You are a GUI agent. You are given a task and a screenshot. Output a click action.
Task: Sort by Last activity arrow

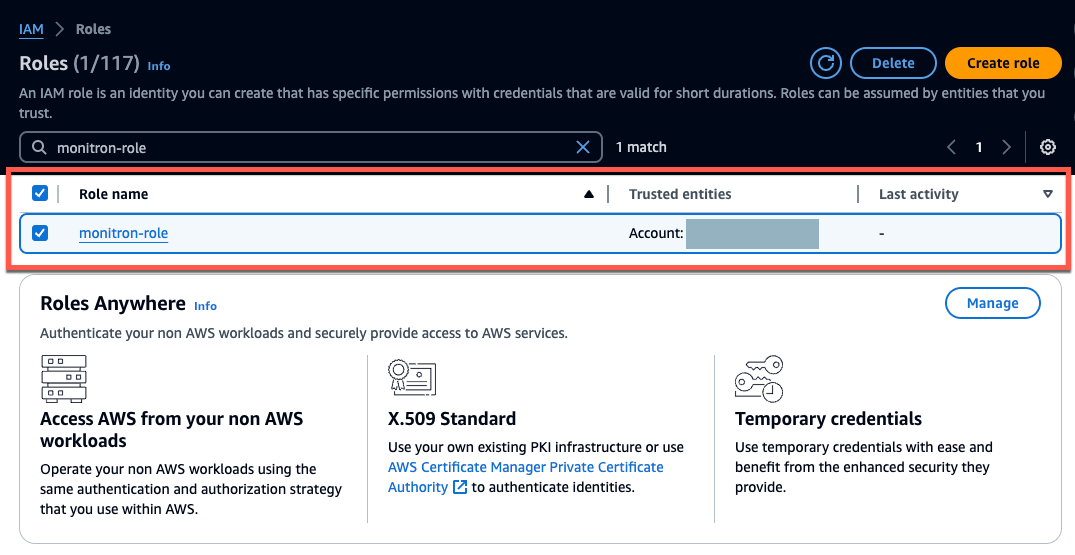click(1048, 195)
